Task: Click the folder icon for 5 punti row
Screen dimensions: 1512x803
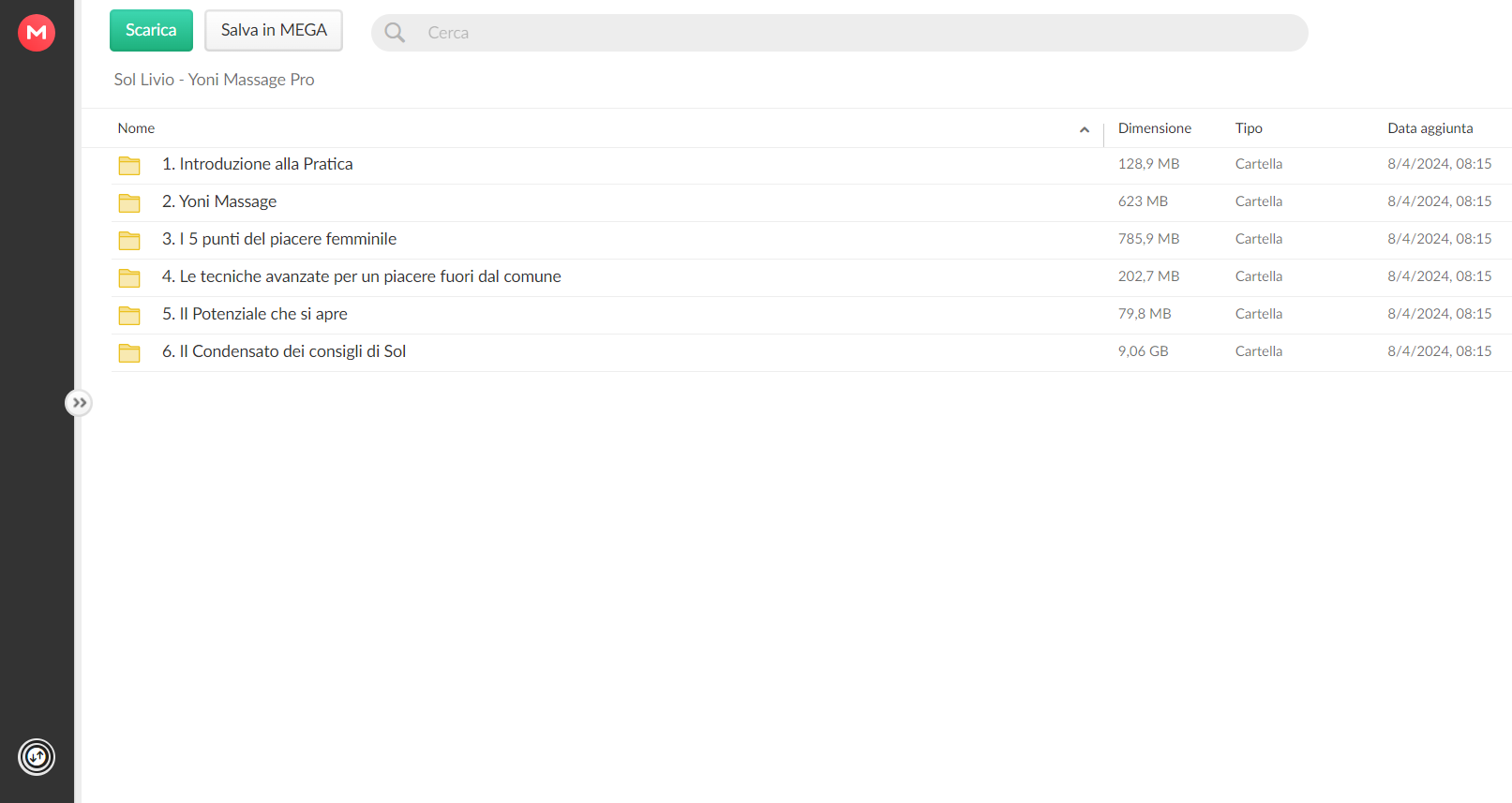Action: (x=129, y=241)
